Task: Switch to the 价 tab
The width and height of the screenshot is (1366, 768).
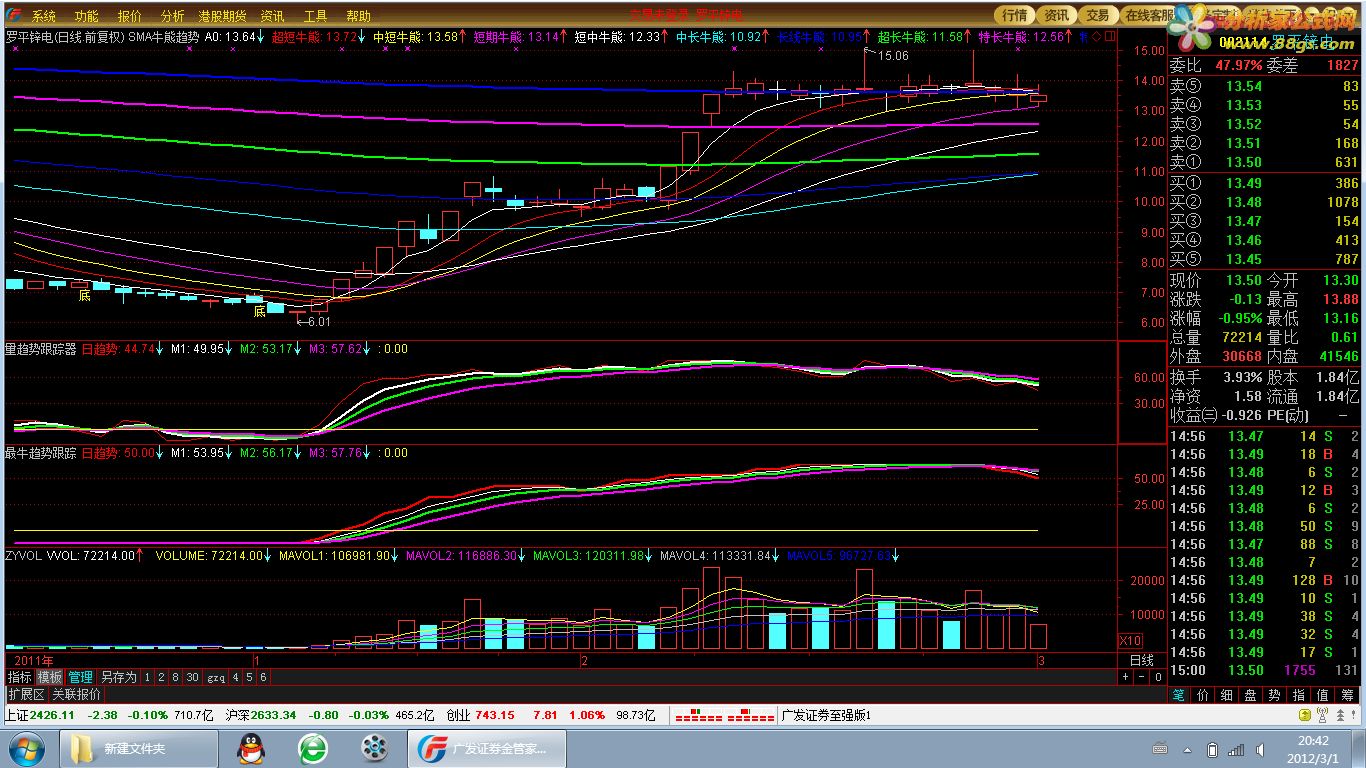Action: (x=1203, y=694)
